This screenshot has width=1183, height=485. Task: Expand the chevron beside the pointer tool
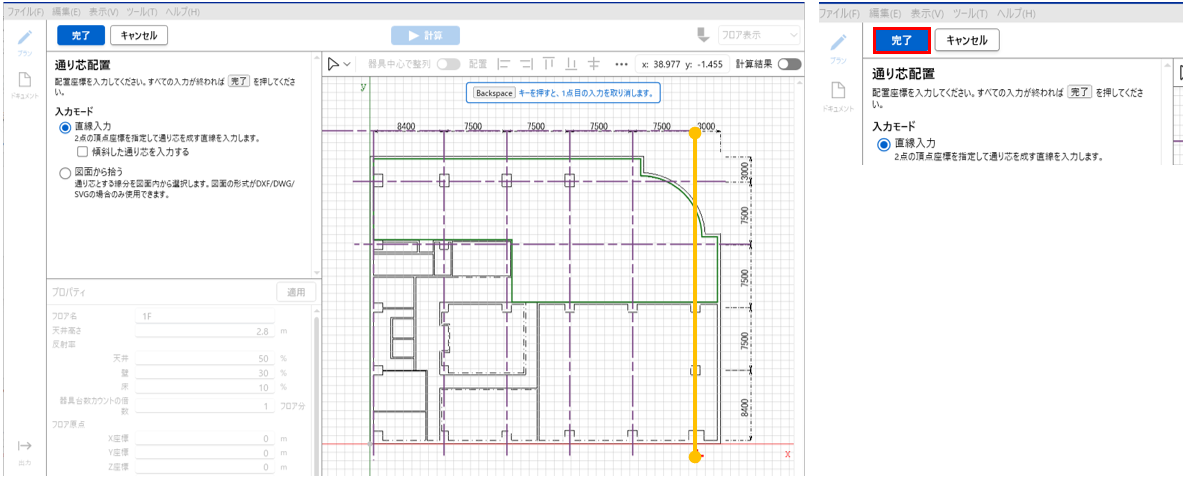[x=347, y=64]
